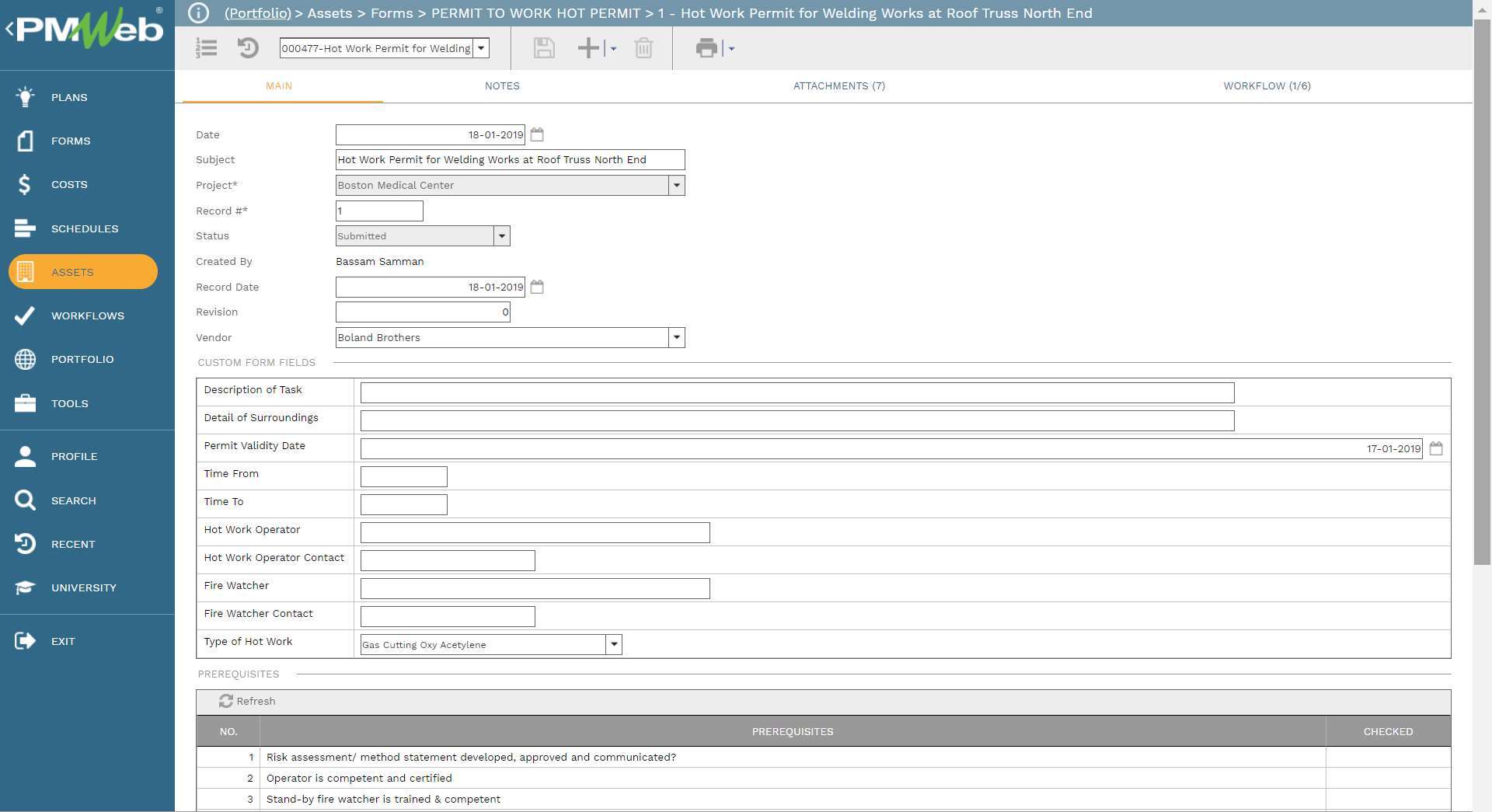Image resolution: width=1492 pixels, height=812 pixels.
Task: Expand the record selector dropdown
Action: coord(481,48)
